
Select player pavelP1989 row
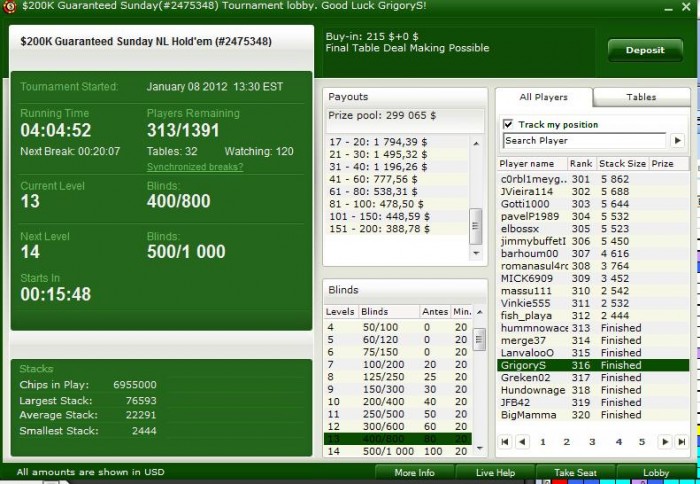pos(593,217)
